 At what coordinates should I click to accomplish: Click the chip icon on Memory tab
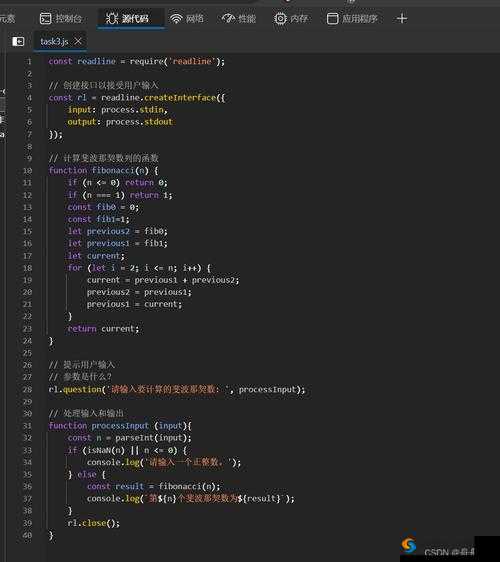point(280,19)
